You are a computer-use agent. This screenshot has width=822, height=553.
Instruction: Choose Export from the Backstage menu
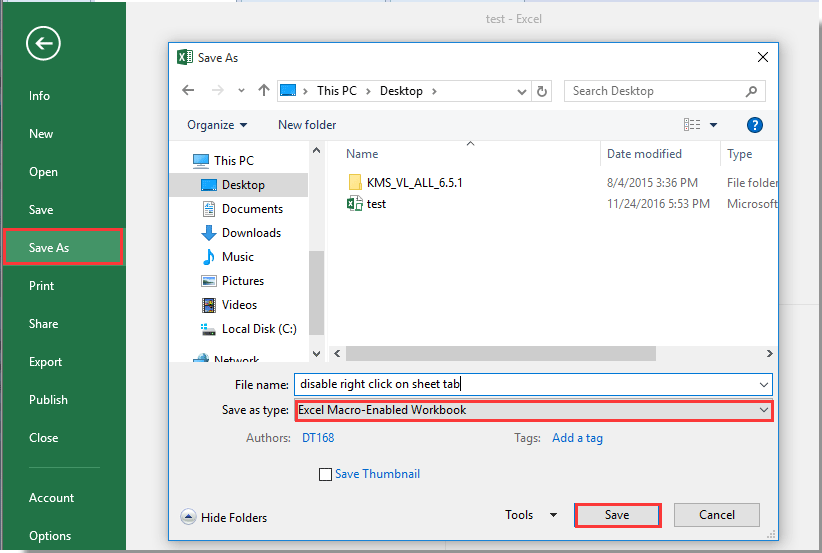[x=46, y=362]
